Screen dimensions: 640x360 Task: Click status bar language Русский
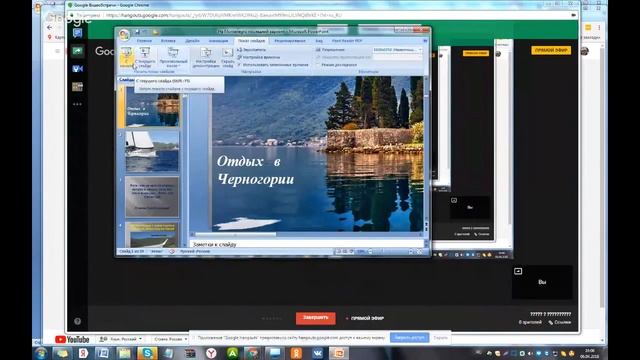tap(195, 251)
